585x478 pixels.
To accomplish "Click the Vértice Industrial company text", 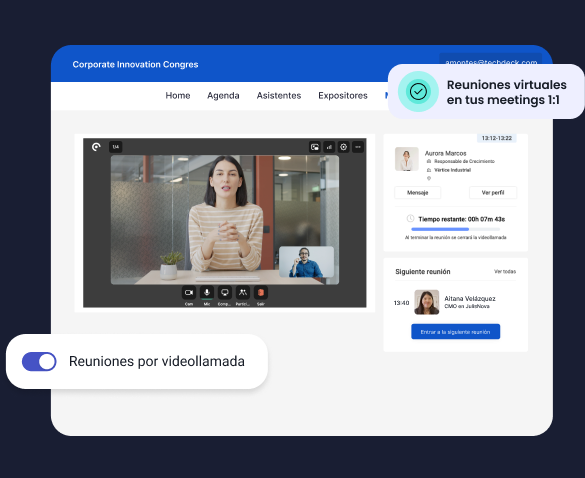I will (452, 170).
